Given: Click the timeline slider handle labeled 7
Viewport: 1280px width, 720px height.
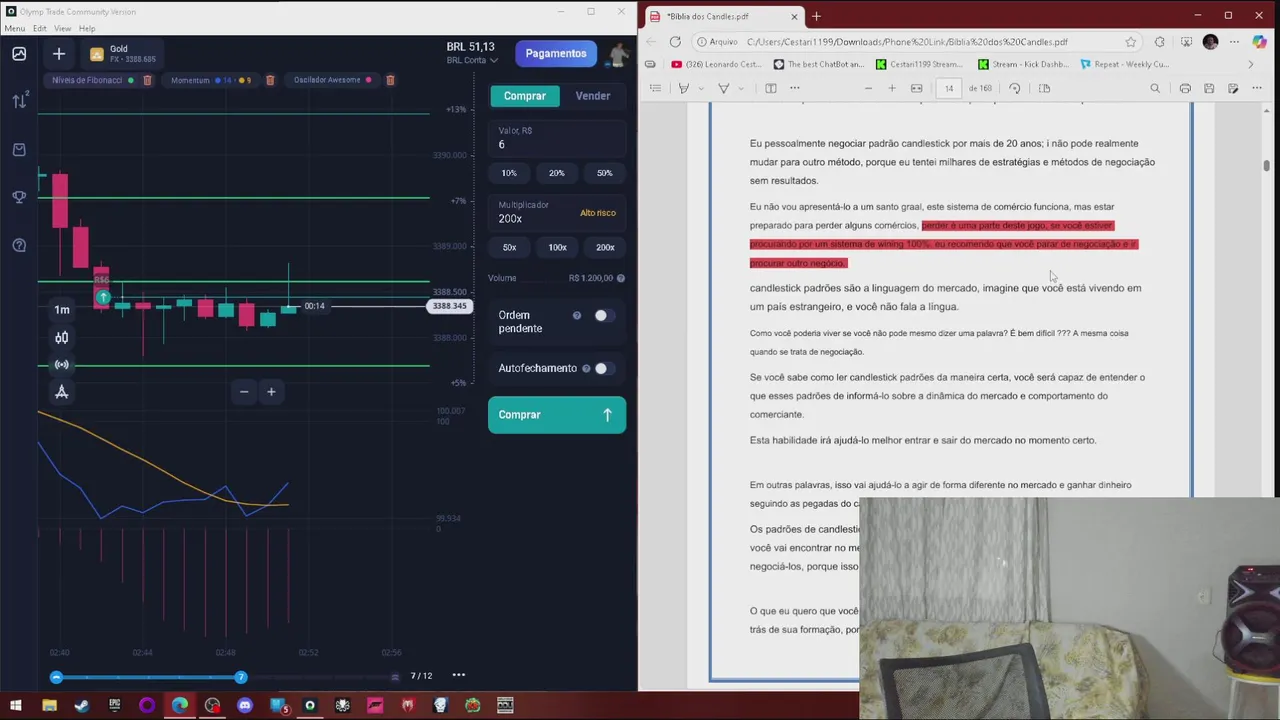Looking at the screenshot, I should coord(240,677).
